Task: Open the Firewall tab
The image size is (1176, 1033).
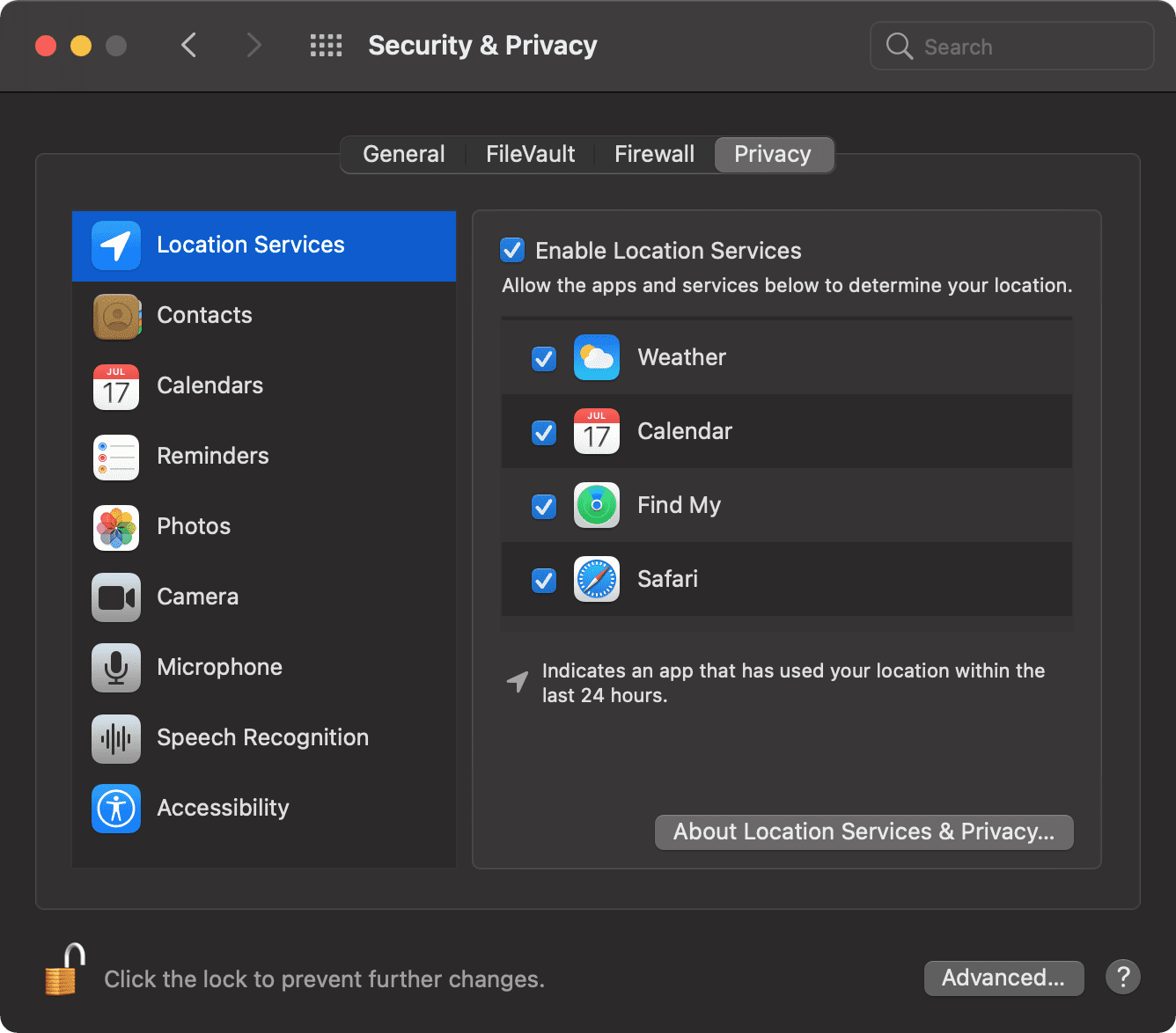Action: click(x=654, y=154)
